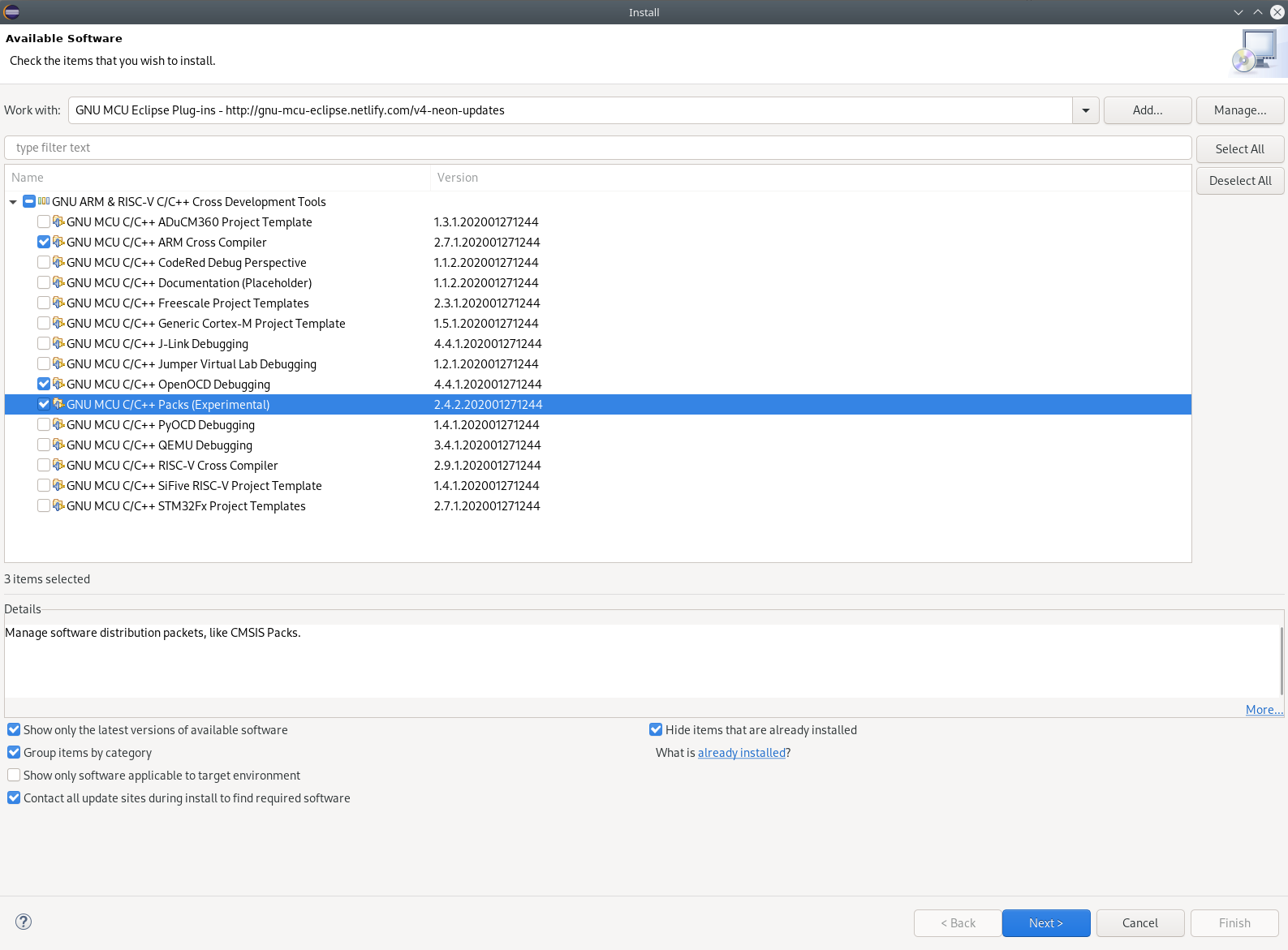Click the Freescale Project Templates feature icon
The width and height of the screenshot is (1288, 950).
coord(58,303)
